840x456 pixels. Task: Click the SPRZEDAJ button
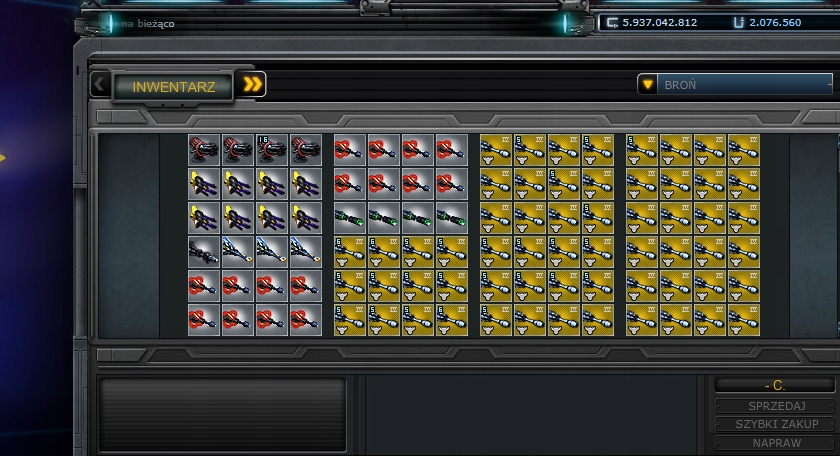776,406
